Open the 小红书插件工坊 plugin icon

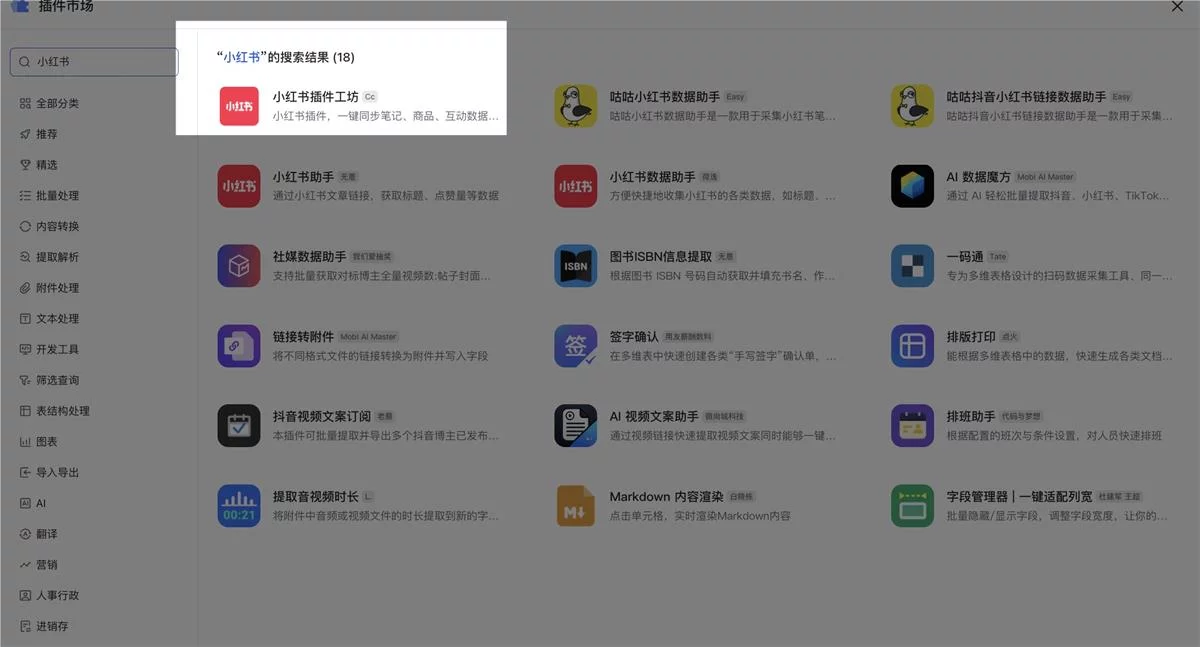238,105
